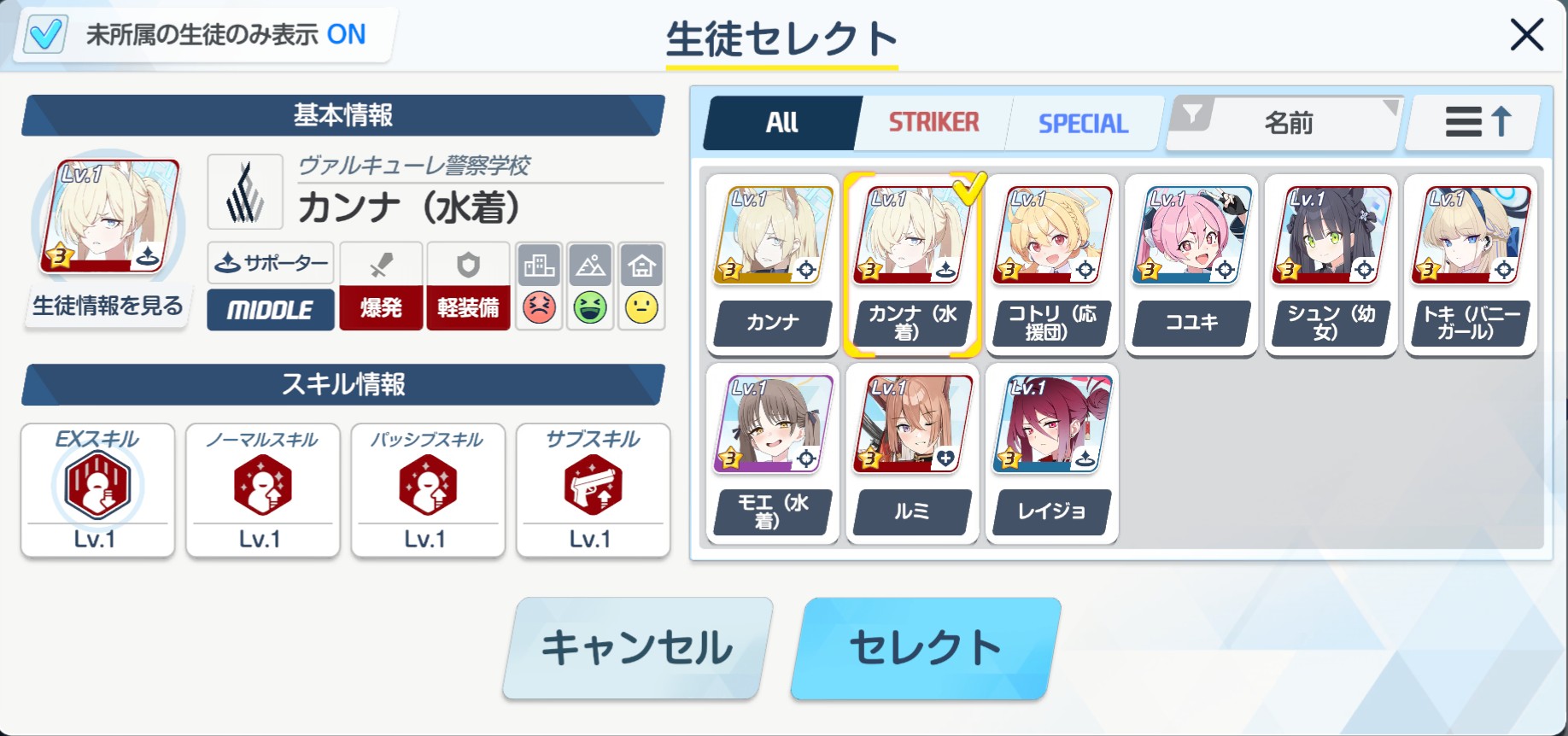Open the Normal skill icon
The width and height of the screenshot is (1568, 736).
(262, 485)
